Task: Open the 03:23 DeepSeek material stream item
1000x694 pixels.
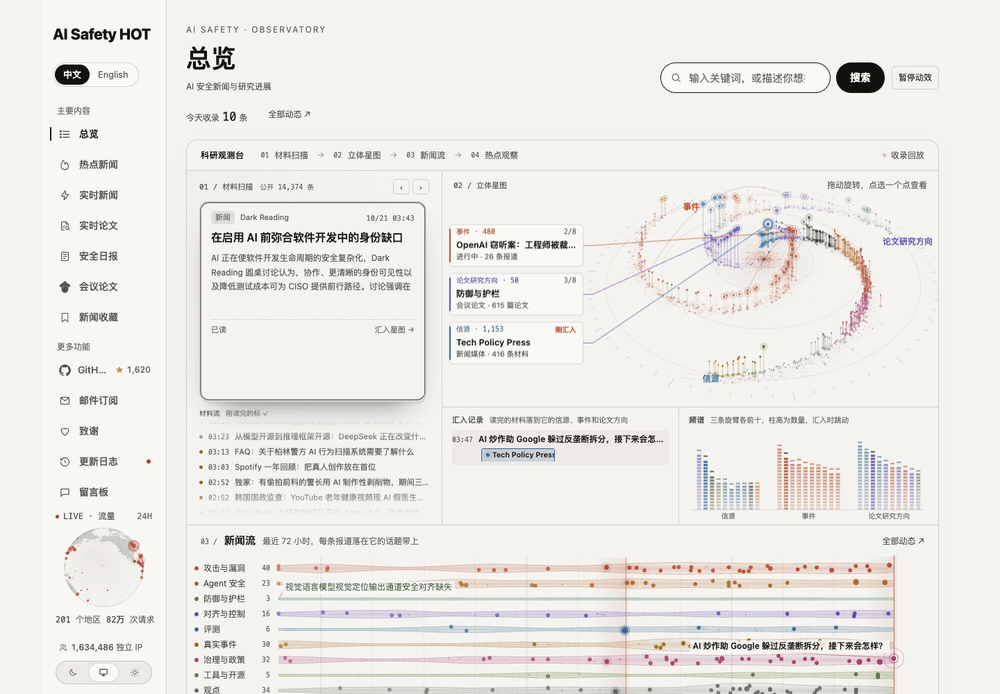Action: (x=312, y=436)
